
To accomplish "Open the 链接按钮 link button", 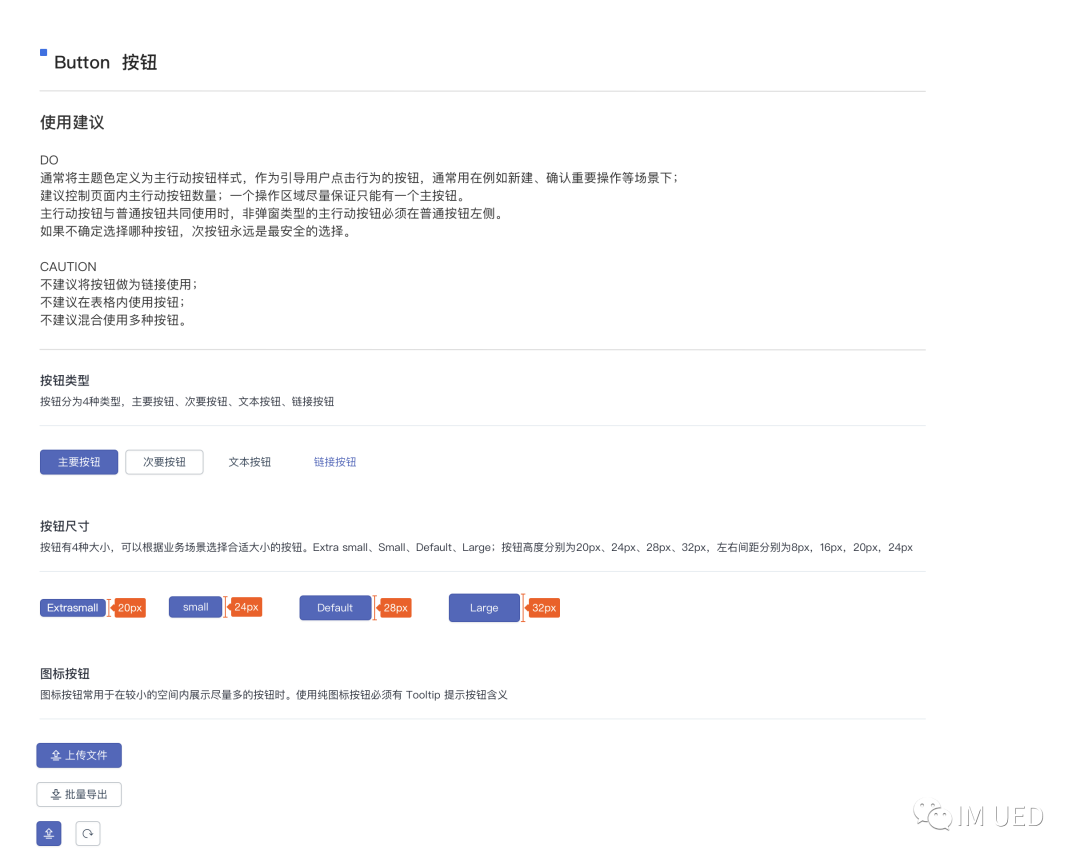I will (x=335, y=462).
